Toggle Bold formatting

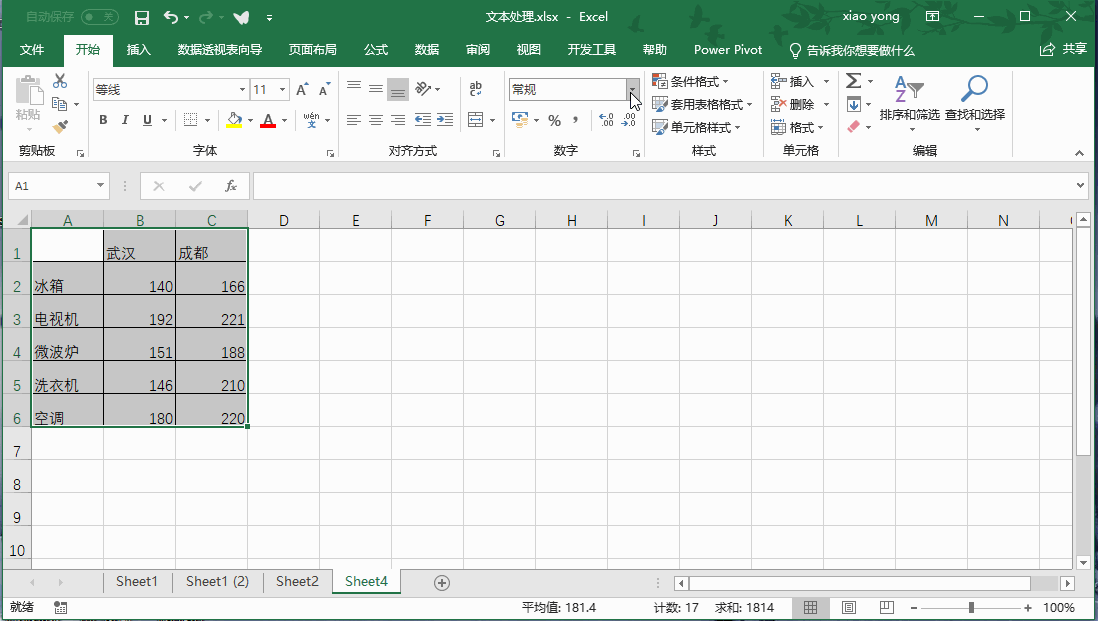[103, 120]
